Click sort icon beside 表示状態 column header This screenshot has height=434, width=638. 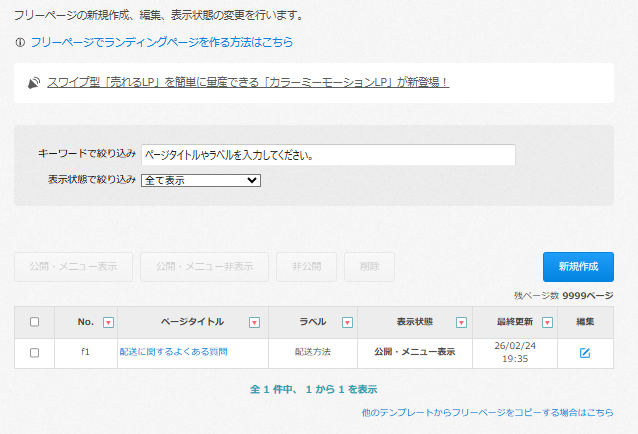pyautogui.click(x=461, y=322)
